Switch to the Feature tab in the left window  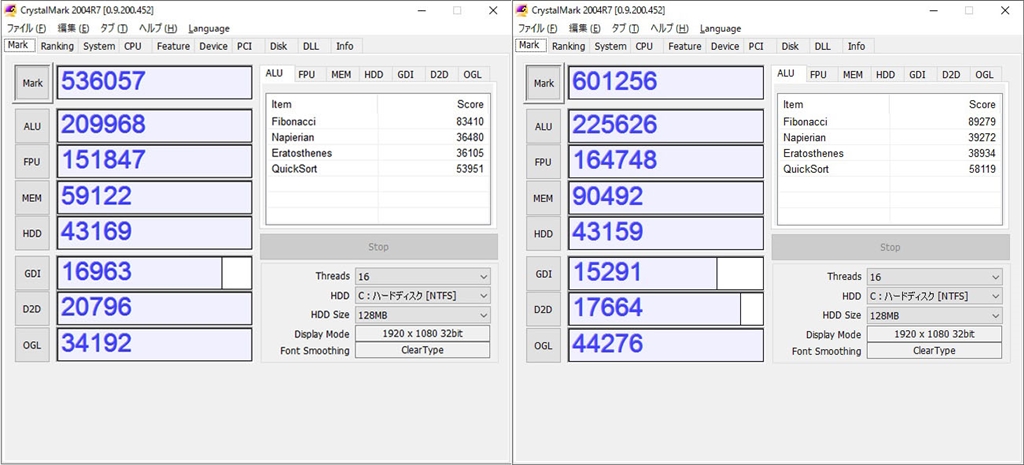[x=173, y=46]
